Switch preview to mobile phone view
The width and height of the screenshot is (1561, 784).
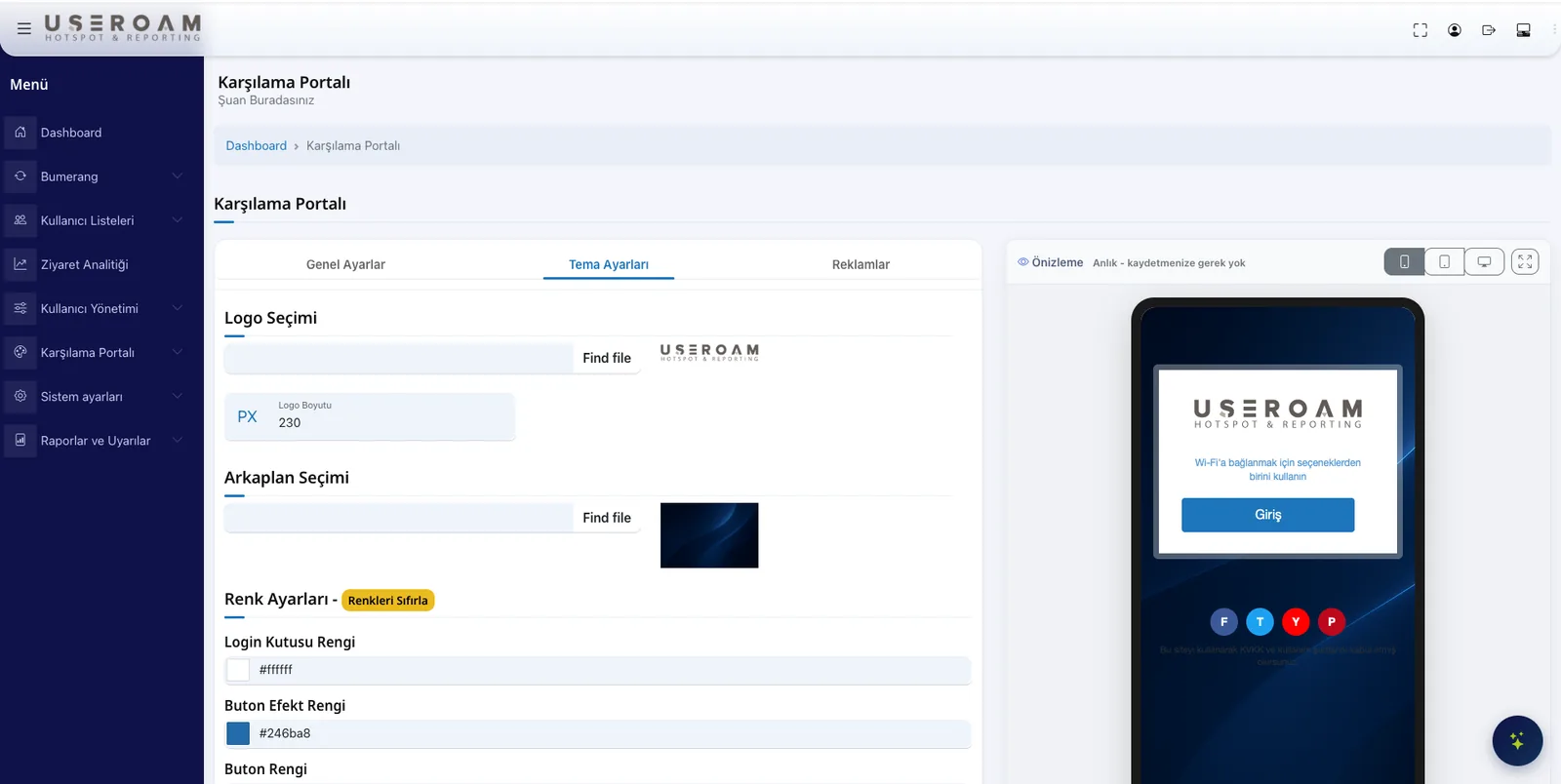pos(1404,261)
